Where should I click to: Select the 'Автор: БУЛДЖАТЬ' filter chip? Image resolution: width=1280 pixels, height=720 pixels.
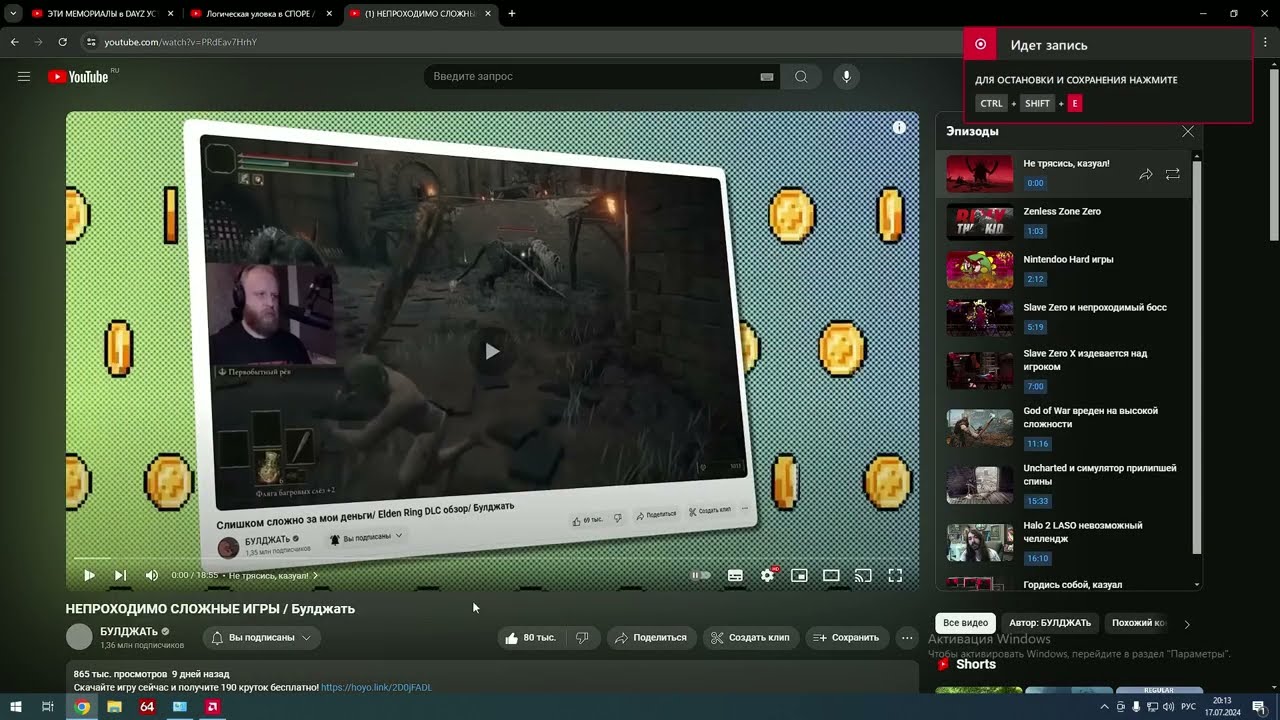point(1050,623)
